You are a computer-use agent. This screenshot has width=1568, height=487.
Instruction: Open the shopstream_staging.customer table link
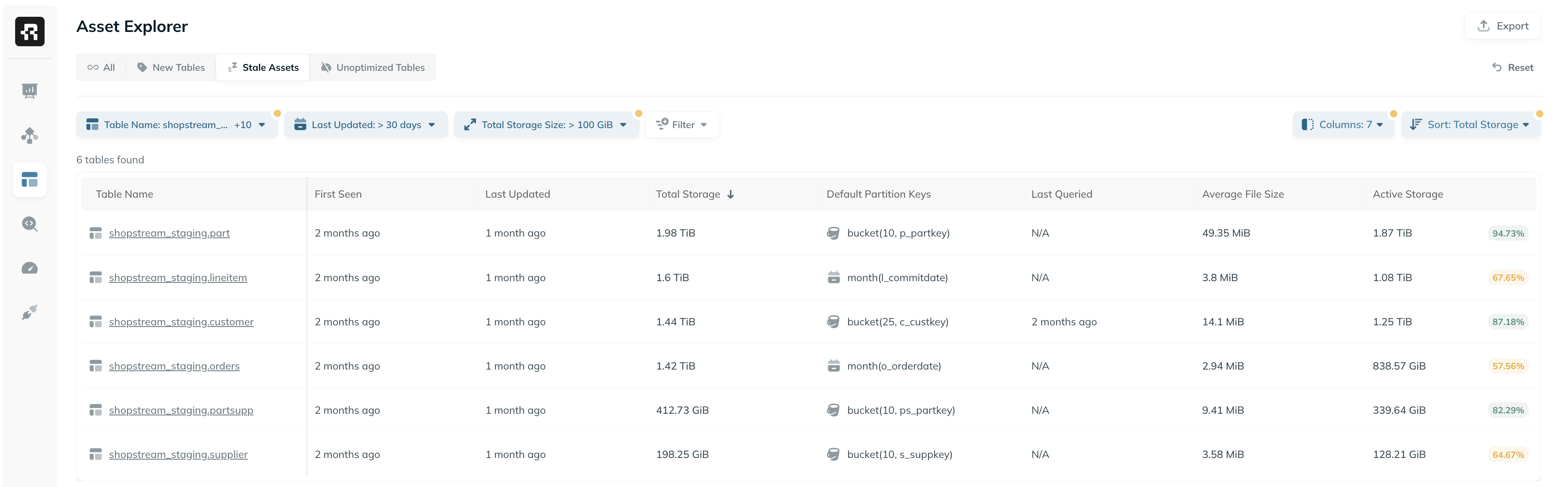pos(181,321)
